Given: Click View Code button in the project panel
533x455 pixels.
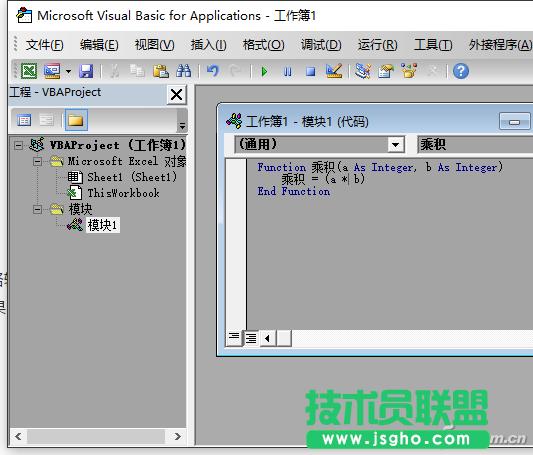Looking at the screenshot, I should coord(24,120).
